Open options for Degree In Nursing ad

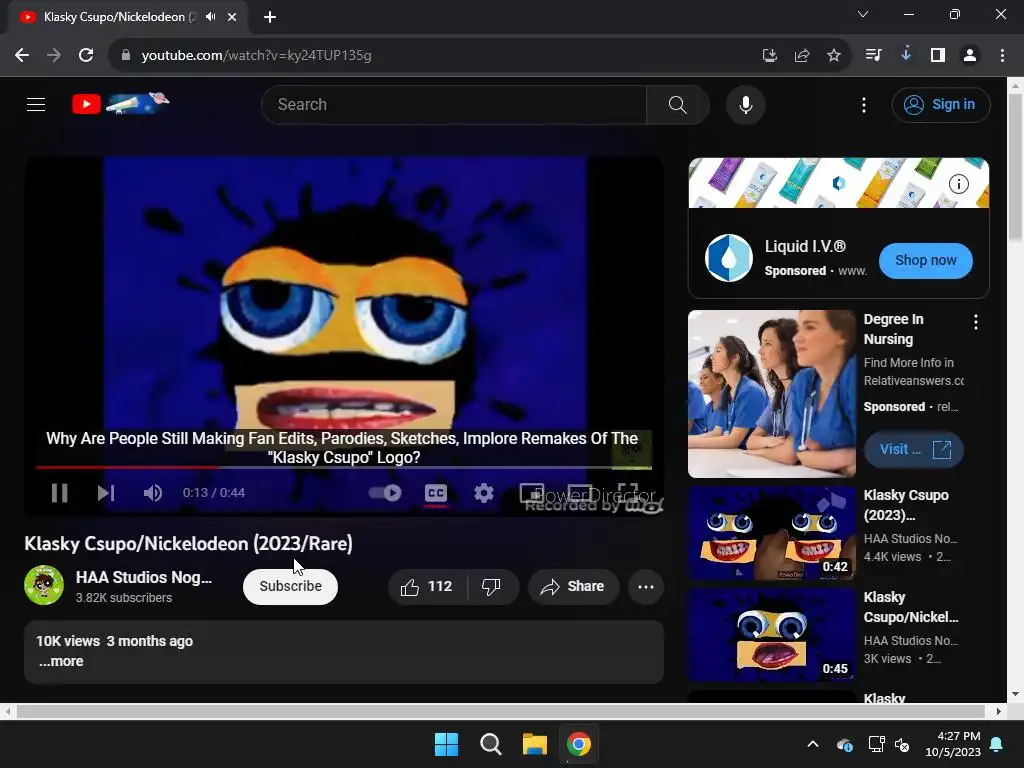point(975,322)
